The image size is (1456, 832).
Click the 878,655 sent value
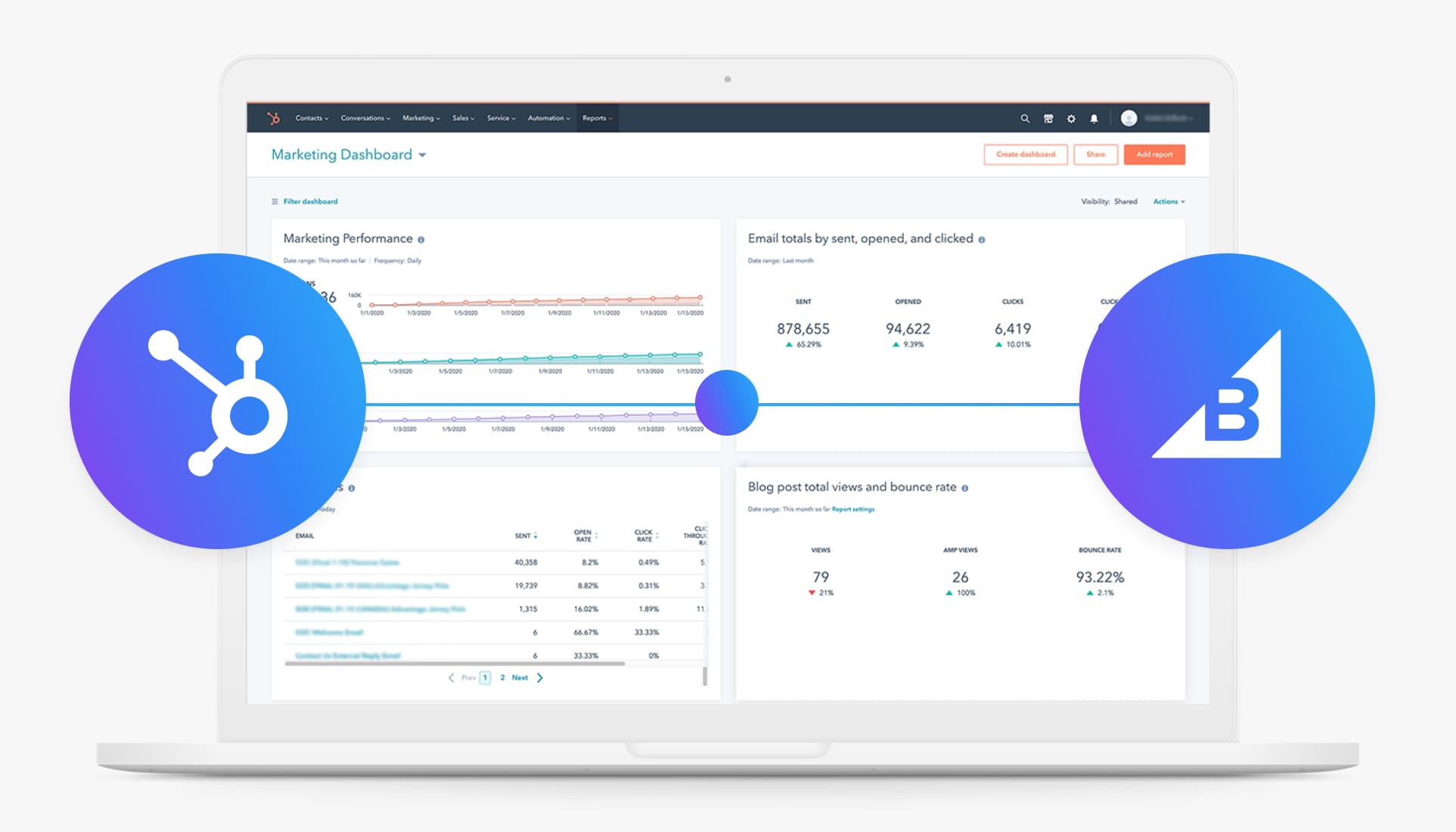(x=803, y=329)
